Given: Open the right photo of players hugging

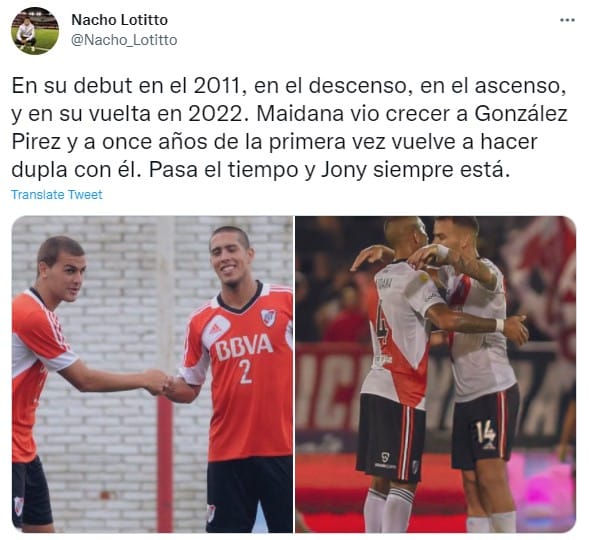Looking at the screenshot, I should (435, 374).
